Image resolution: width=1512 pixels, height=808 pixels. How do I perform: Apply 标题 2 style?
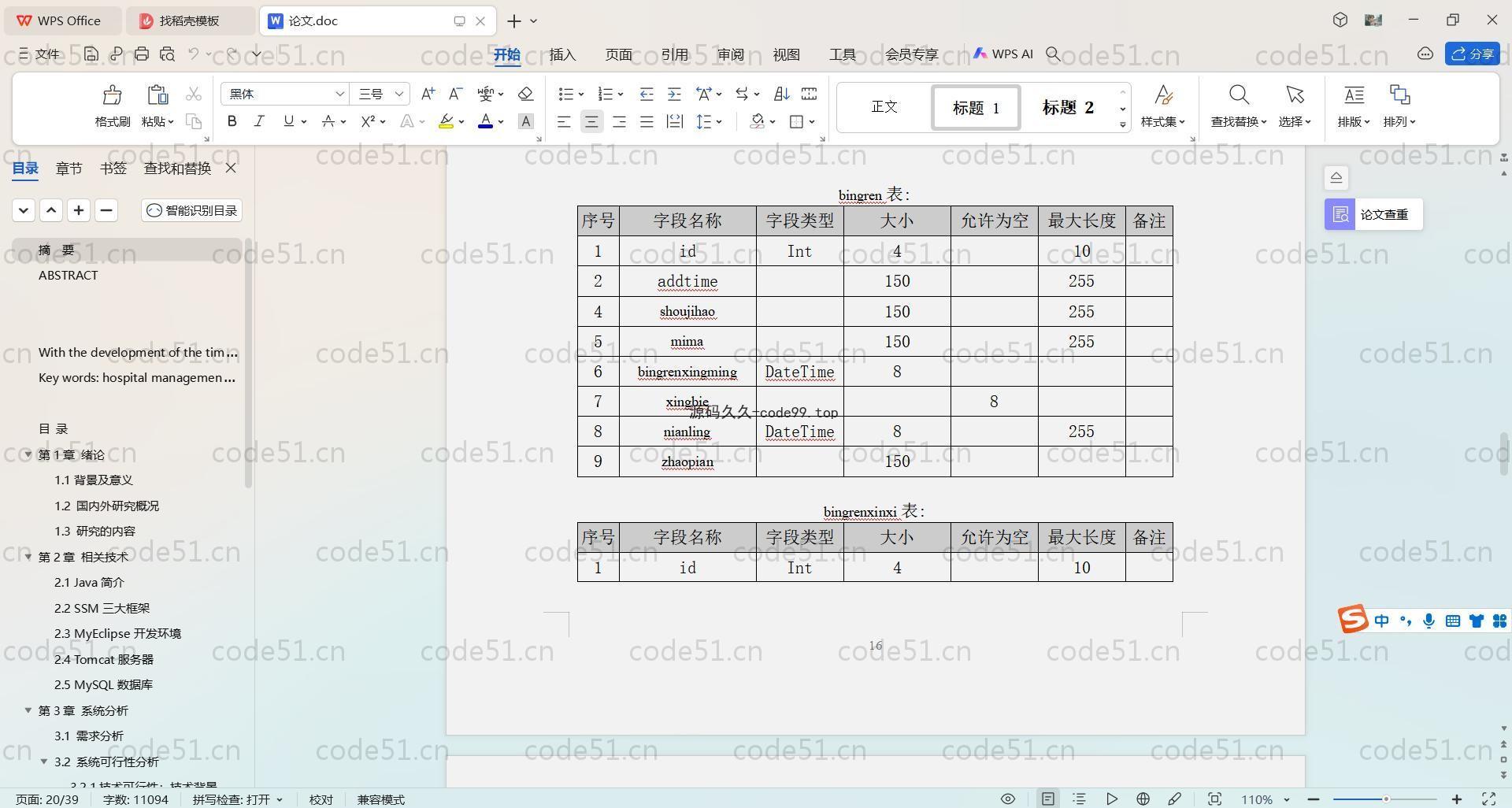coord(1068,107)
